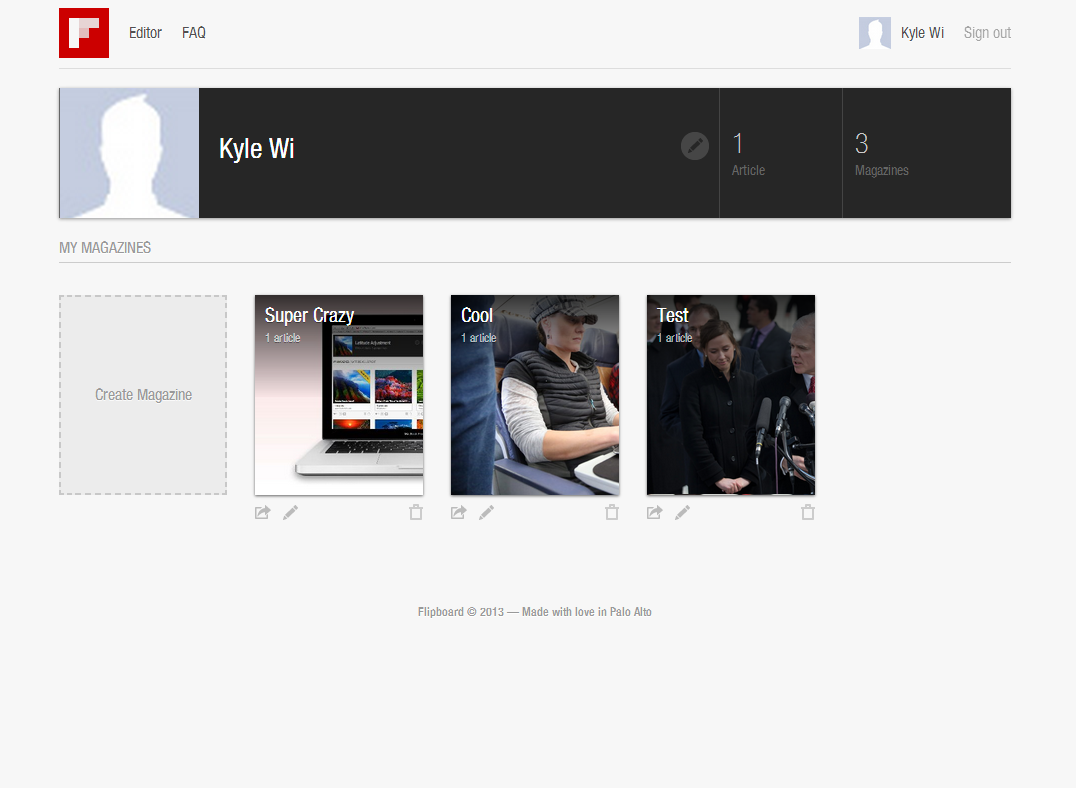The image size is (1076, 788).
Task: Delete the Cool magazine
Action: point(612,512)
